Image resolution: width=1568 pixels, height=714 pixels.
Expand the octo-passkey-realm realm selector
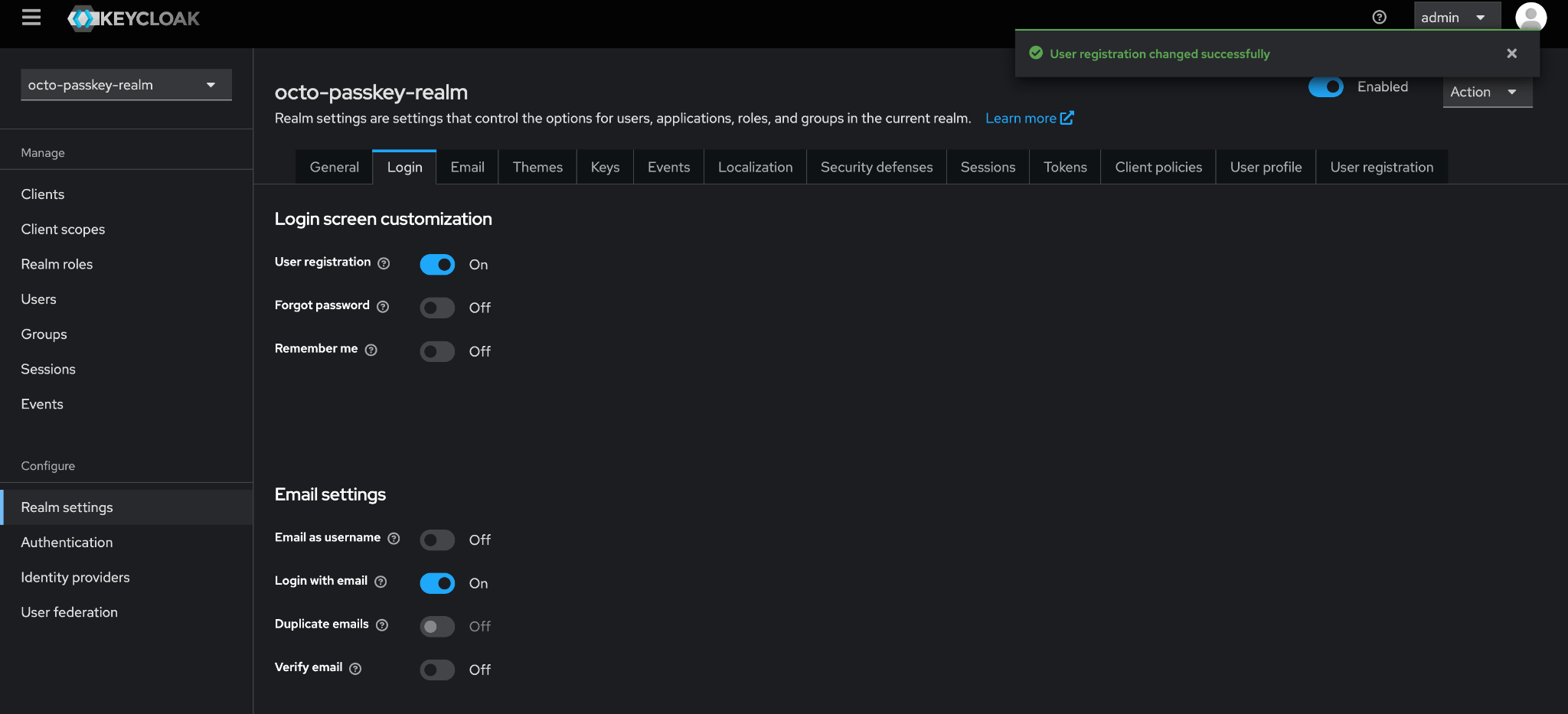(126, 85)
